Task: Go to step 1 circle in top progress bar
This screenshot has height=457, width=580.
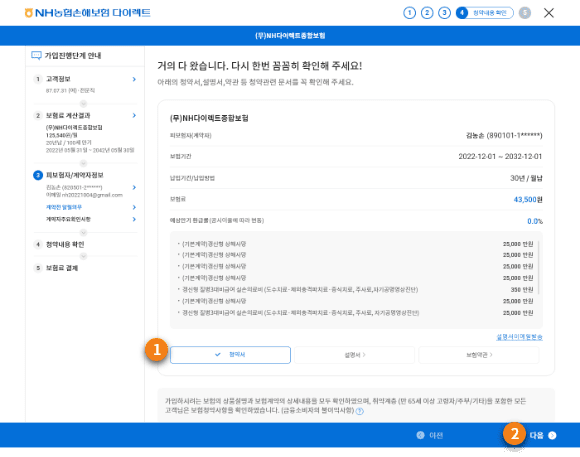Action: [x=409, y=13]
